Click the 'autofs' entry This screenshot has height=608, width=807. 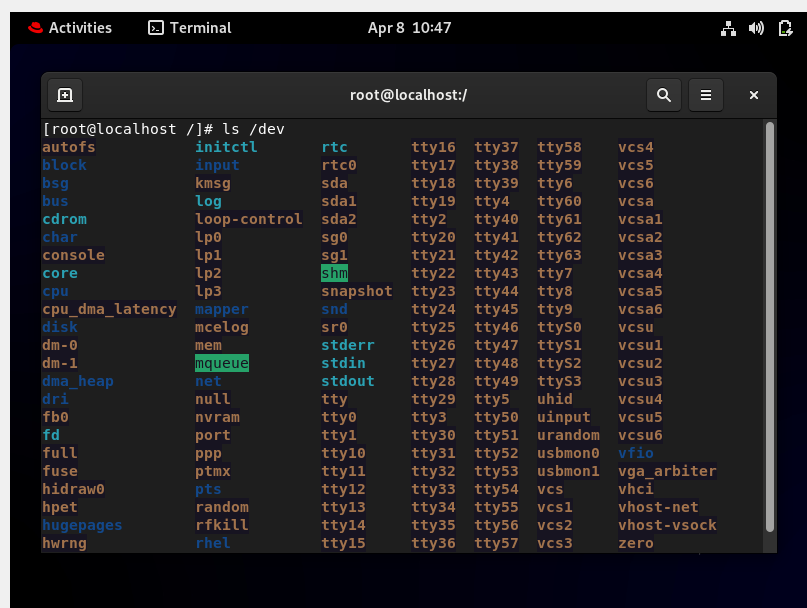click(68, 147)
